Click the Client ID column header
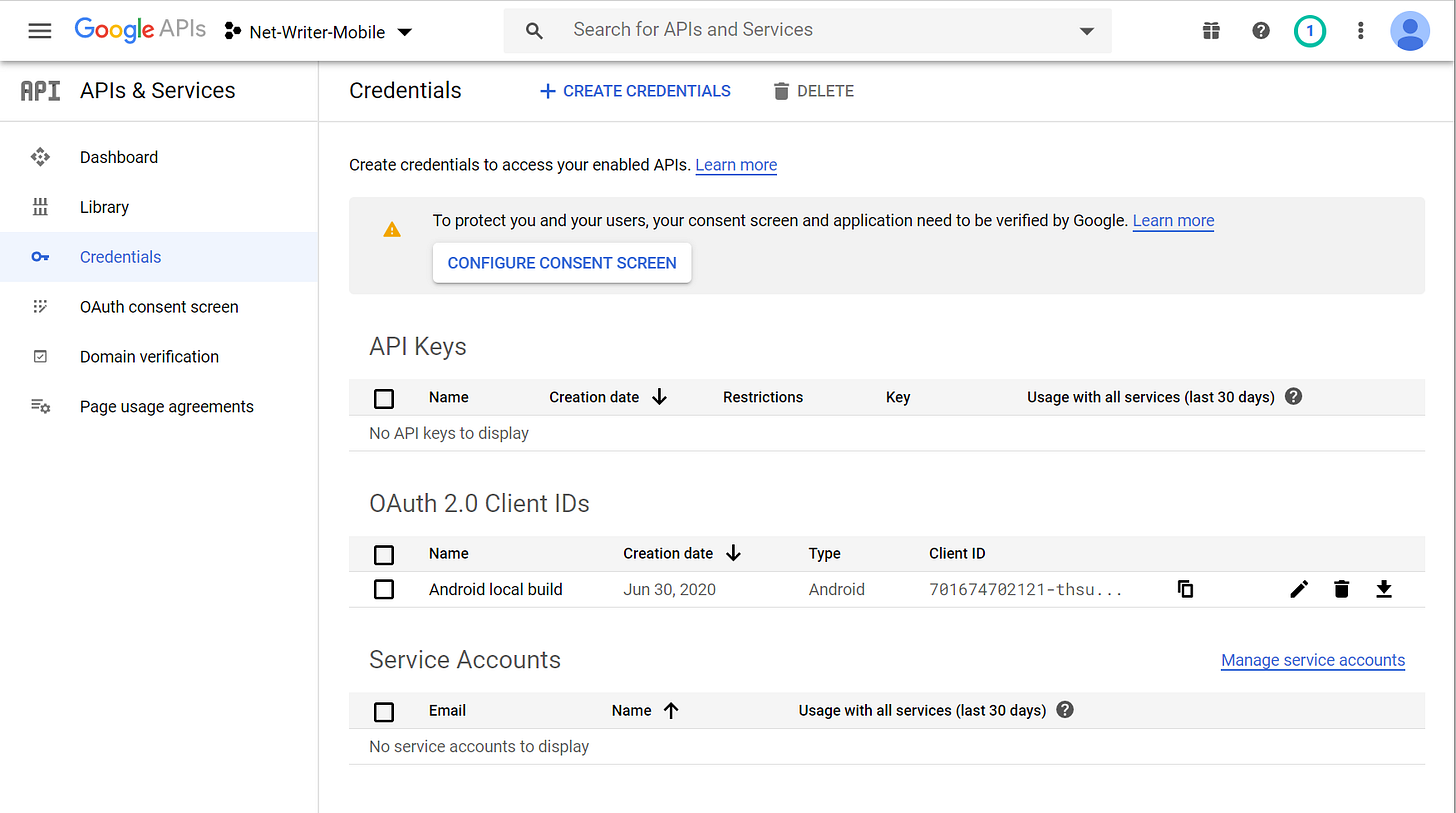1456x813 pixels. click(957, 553)
